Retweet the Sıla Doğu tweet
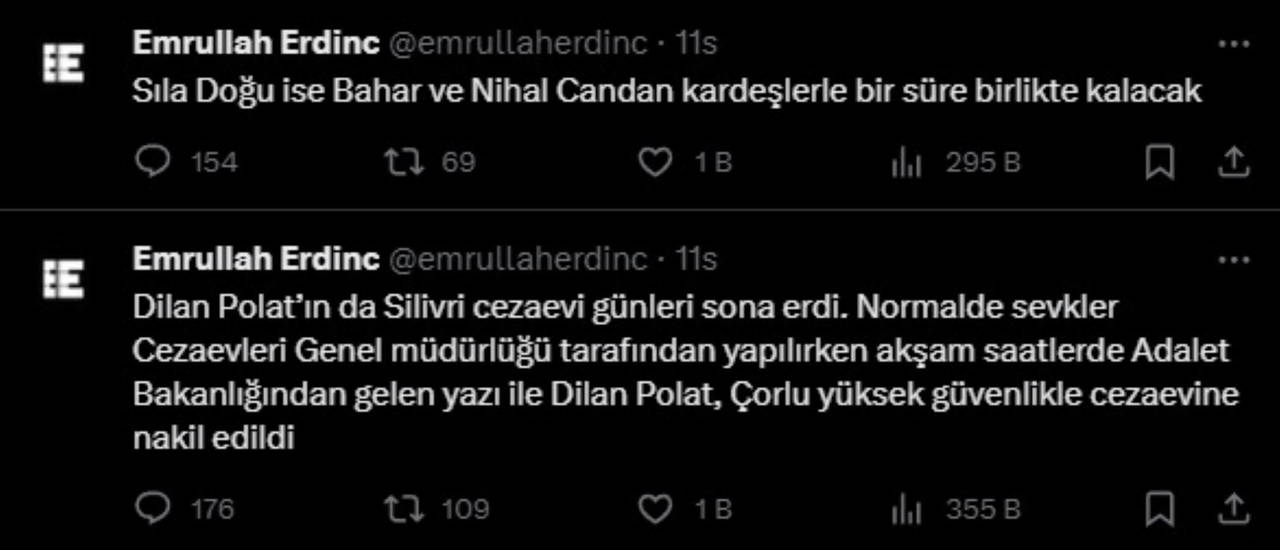The width and height of the screenshot is (1280, 550). coord(404,162)
